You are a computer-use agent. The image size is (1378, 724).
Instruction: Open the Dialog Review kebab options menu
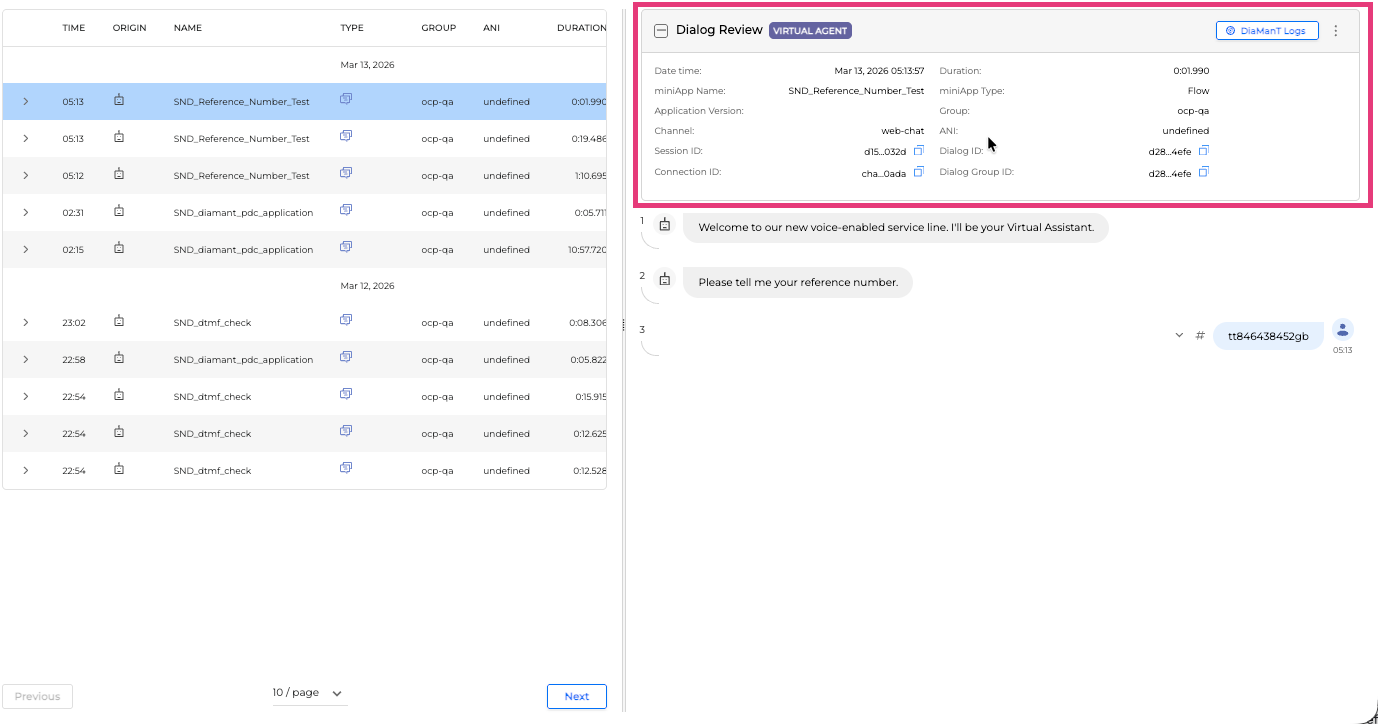coord(1335,31)
